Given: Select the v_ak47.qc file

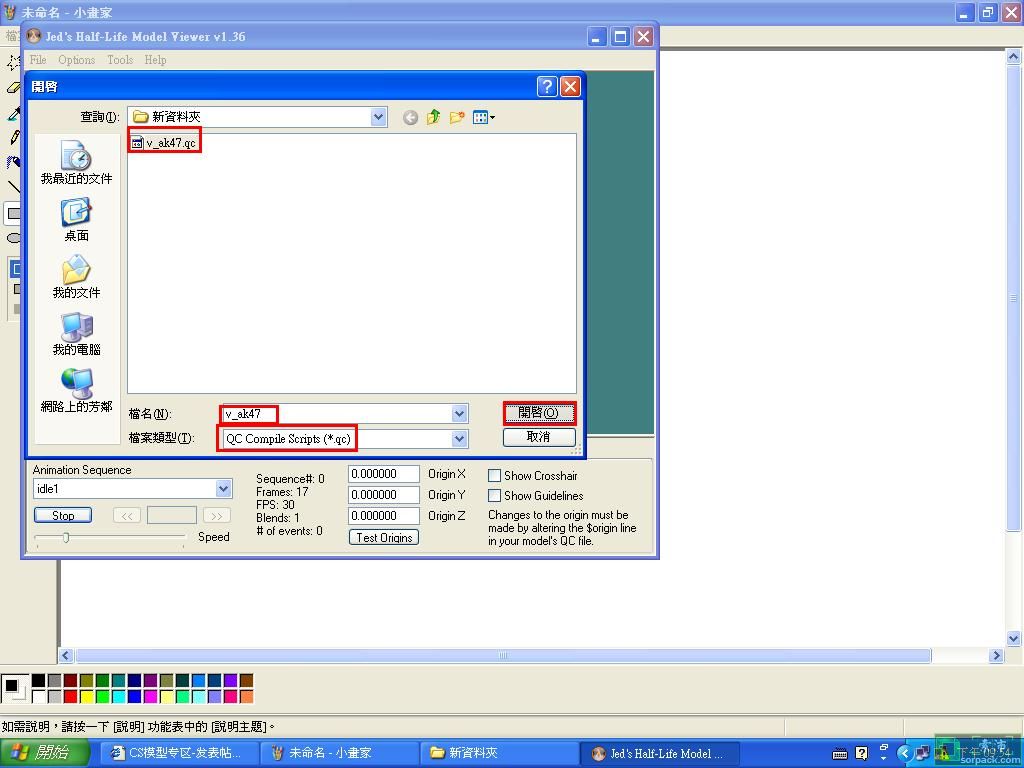Looking at the screenshot, I should pyautogui.click(x=163, y=142).
